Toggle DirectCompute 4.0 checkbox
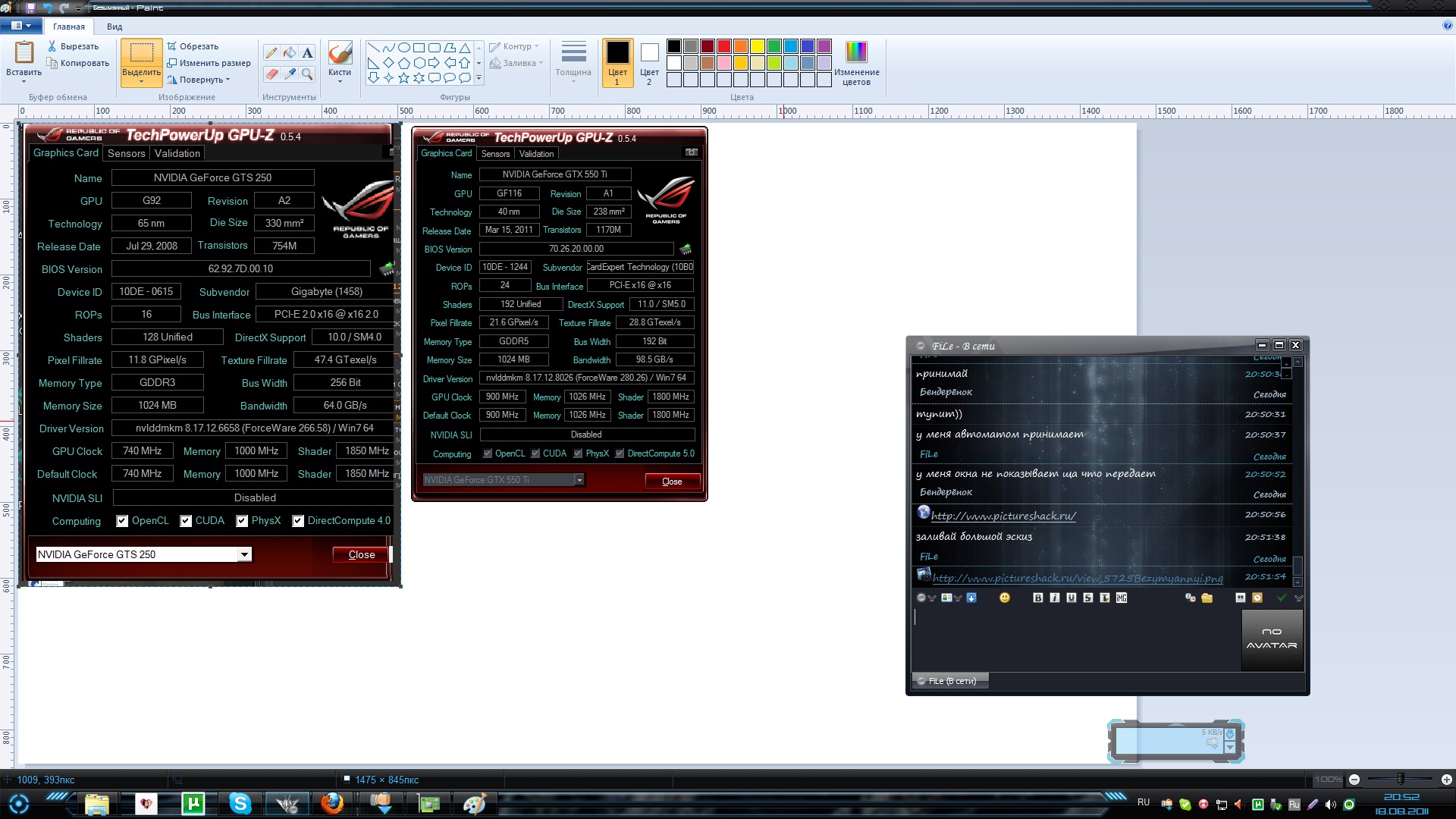The height and width of the screenshot is (819, 1456). point(298,521)
